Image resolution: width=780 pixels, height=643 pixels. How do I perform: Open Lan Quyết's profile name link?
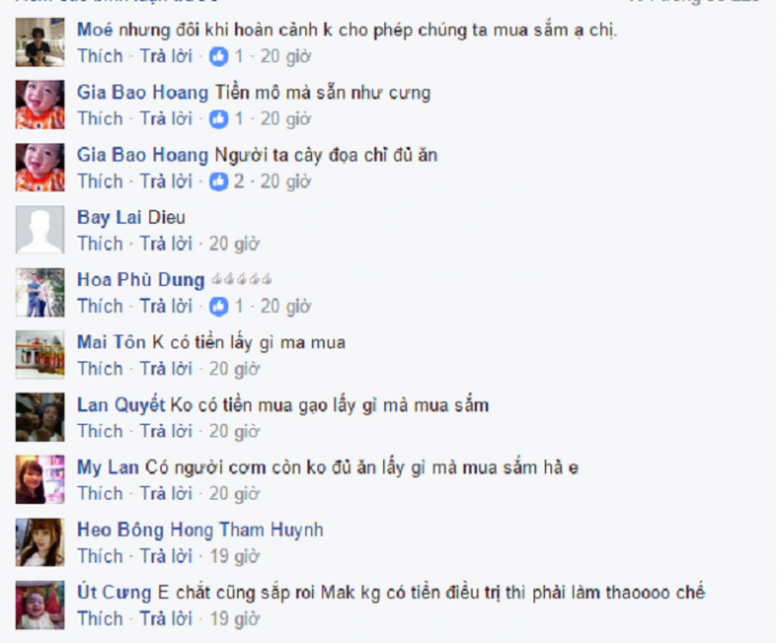tap(121, 405)
